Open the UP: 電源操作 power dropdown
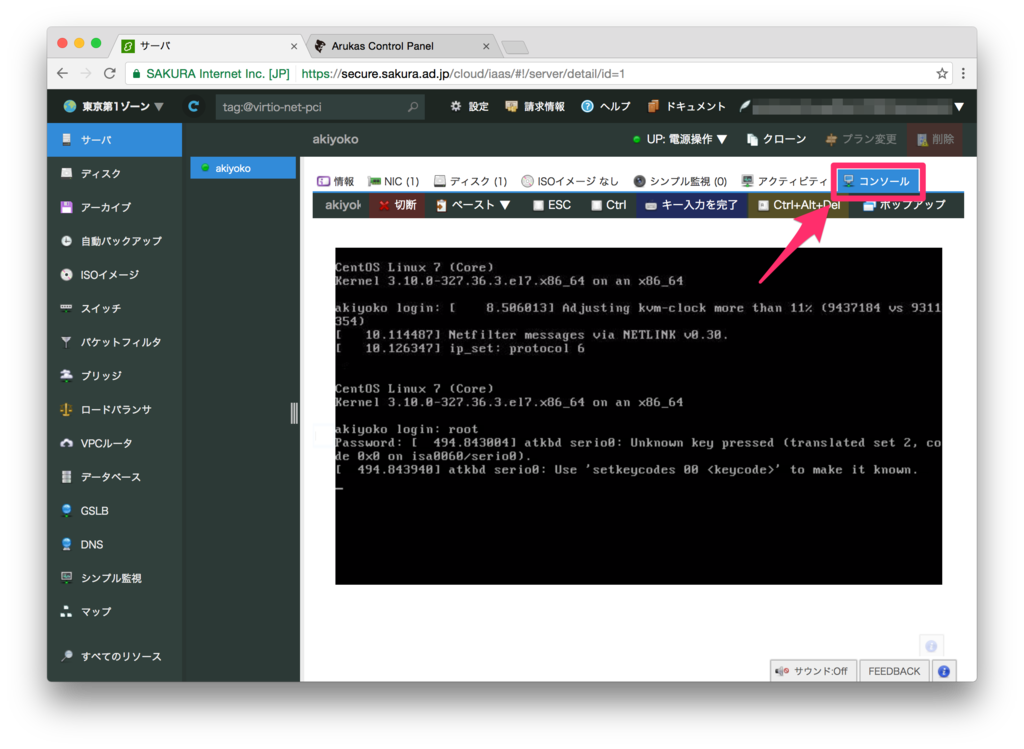Image resolution: width=1024 pixels, height=749 pixels. pos(680,139)
